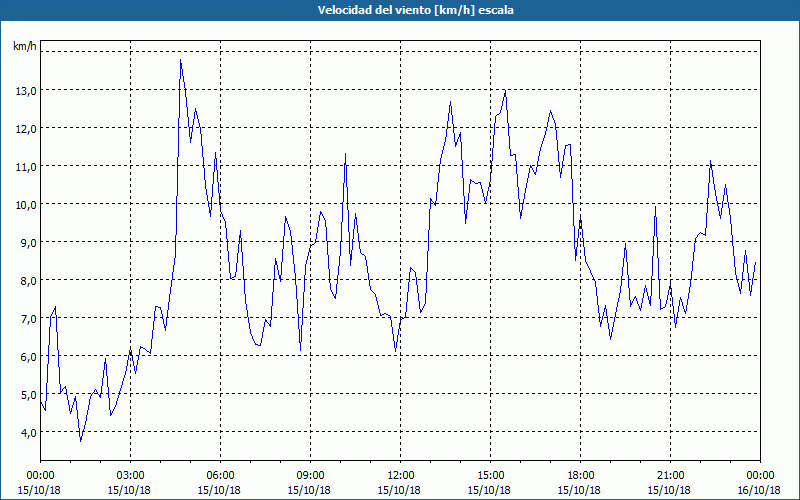Screen dimensions: 800x500
Task: Click the '21:00' time axis label
Action: (x=670, y=476)
